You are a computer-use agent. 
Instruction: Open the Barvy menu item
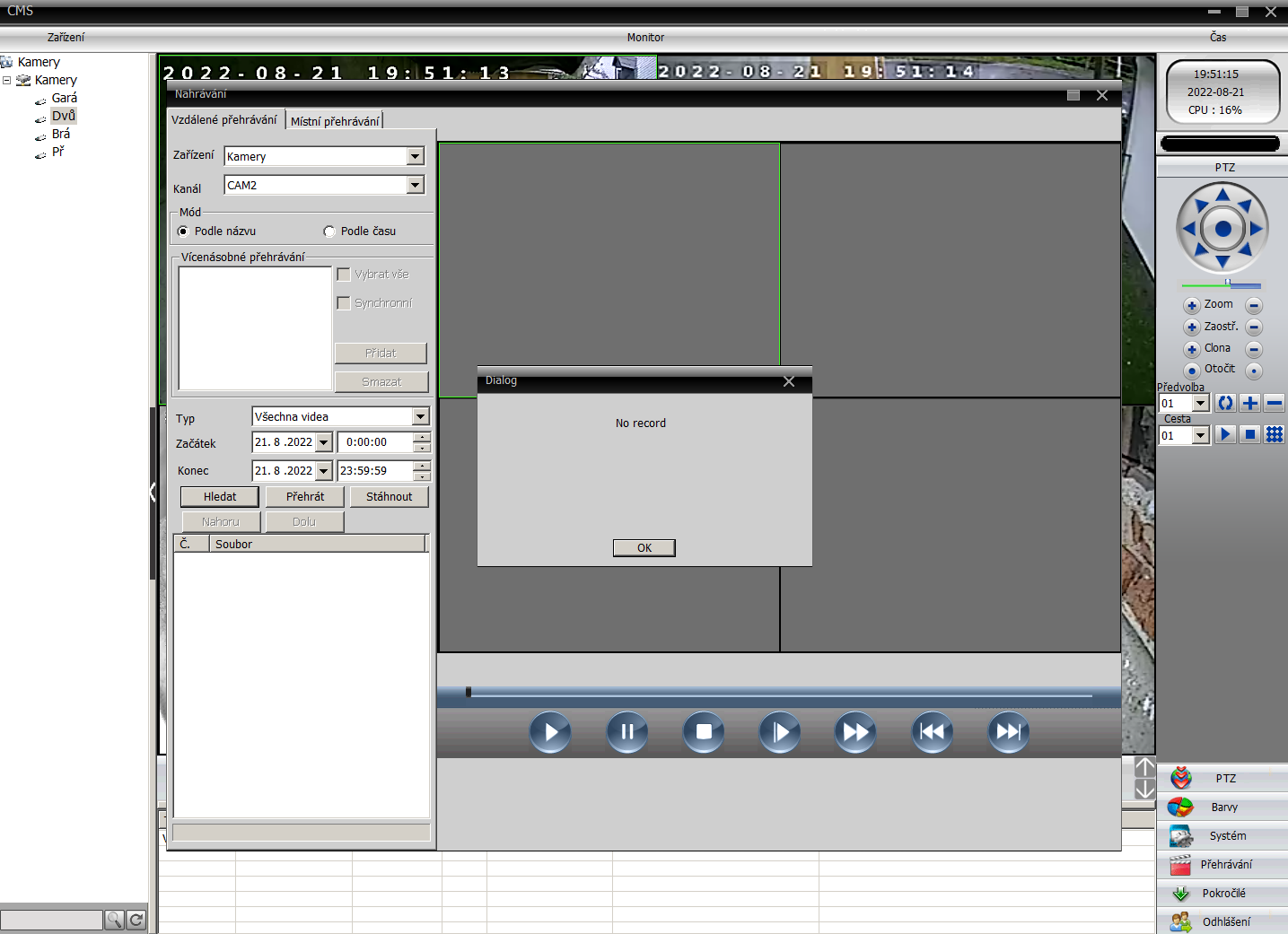click(1222, 807)
